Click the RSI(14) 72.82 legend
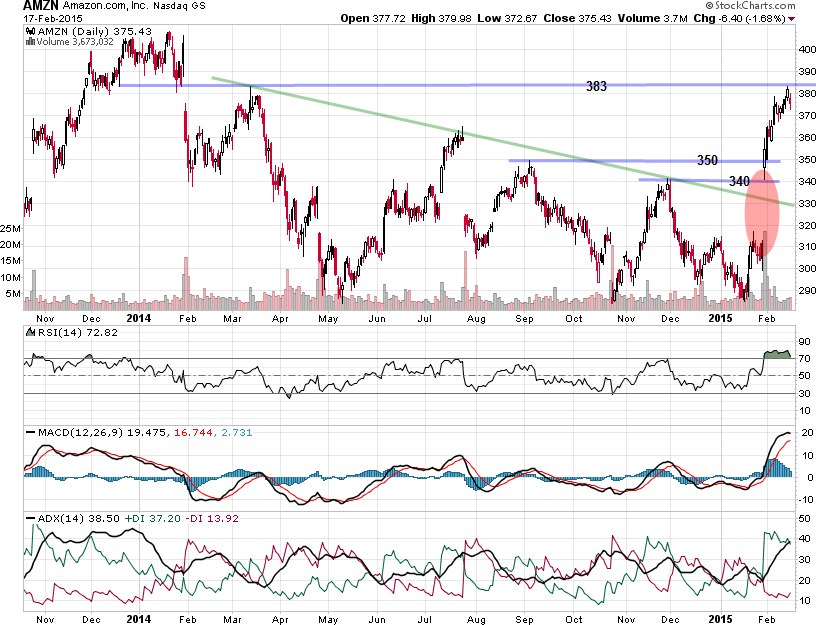816x625 pixels. pyautogui.click(x=77, y=332)
